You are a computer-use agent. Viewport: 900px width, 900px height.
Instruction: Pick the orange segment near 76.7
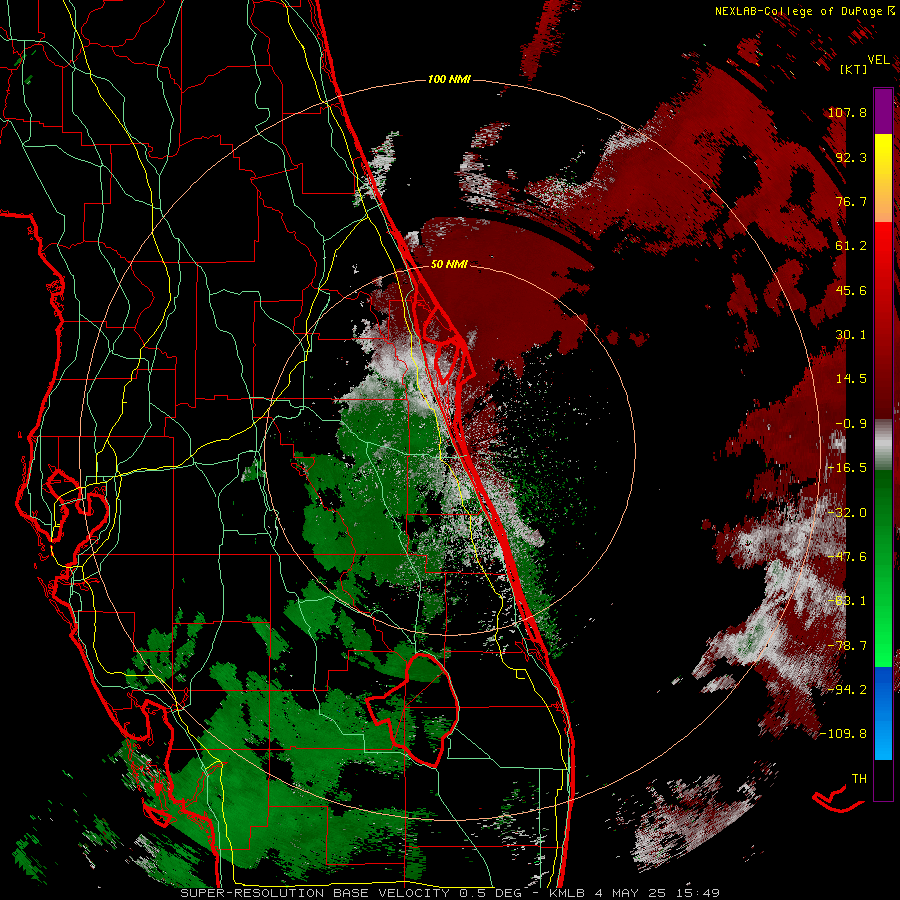point(883,201)
